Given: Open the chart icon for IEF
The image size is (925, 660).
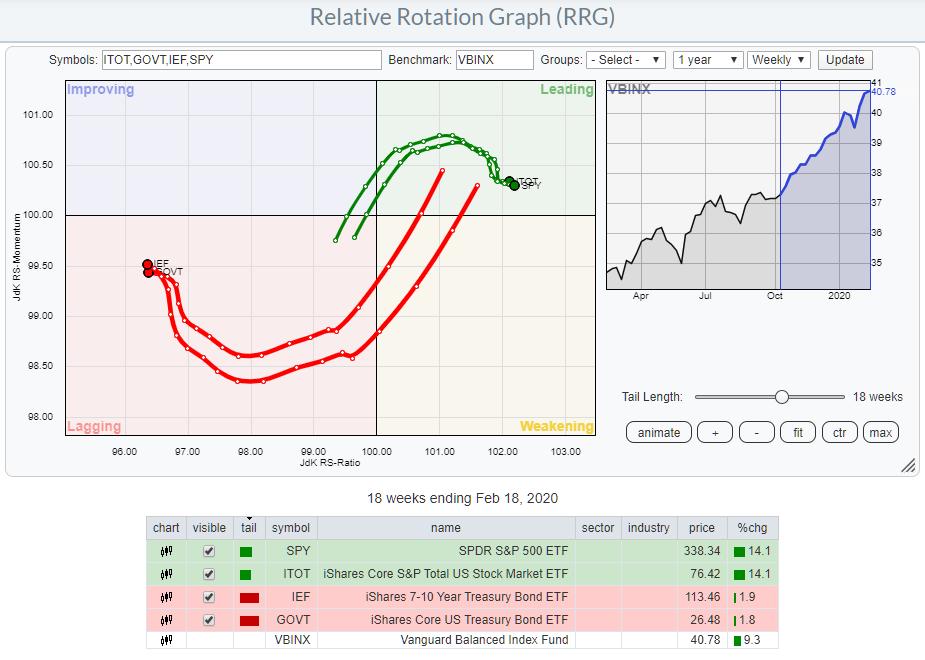Looking at the screenshot, I should tap(164, 596).
